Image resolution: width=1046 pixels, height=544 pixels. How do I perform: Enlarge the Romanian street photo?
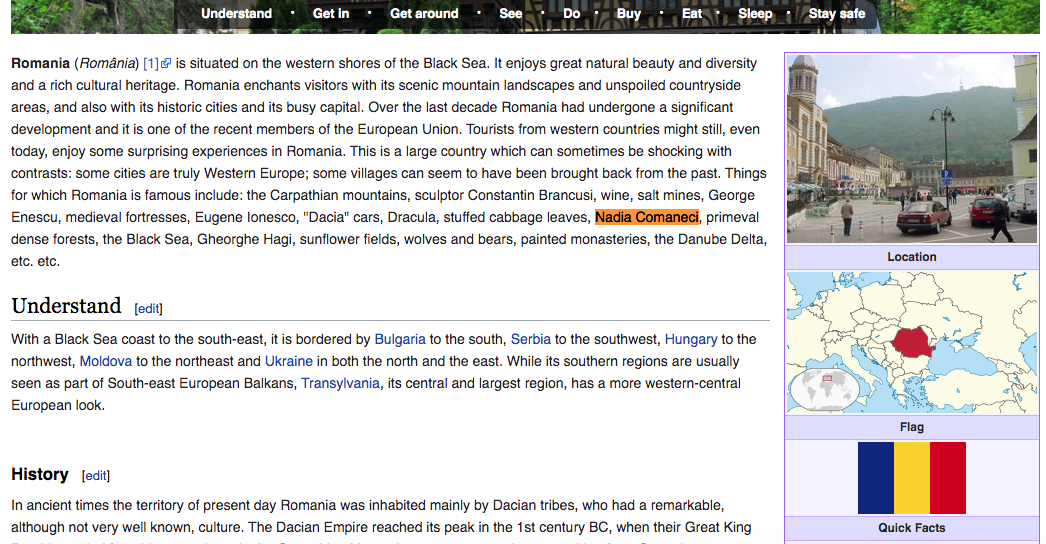point(912,149)
